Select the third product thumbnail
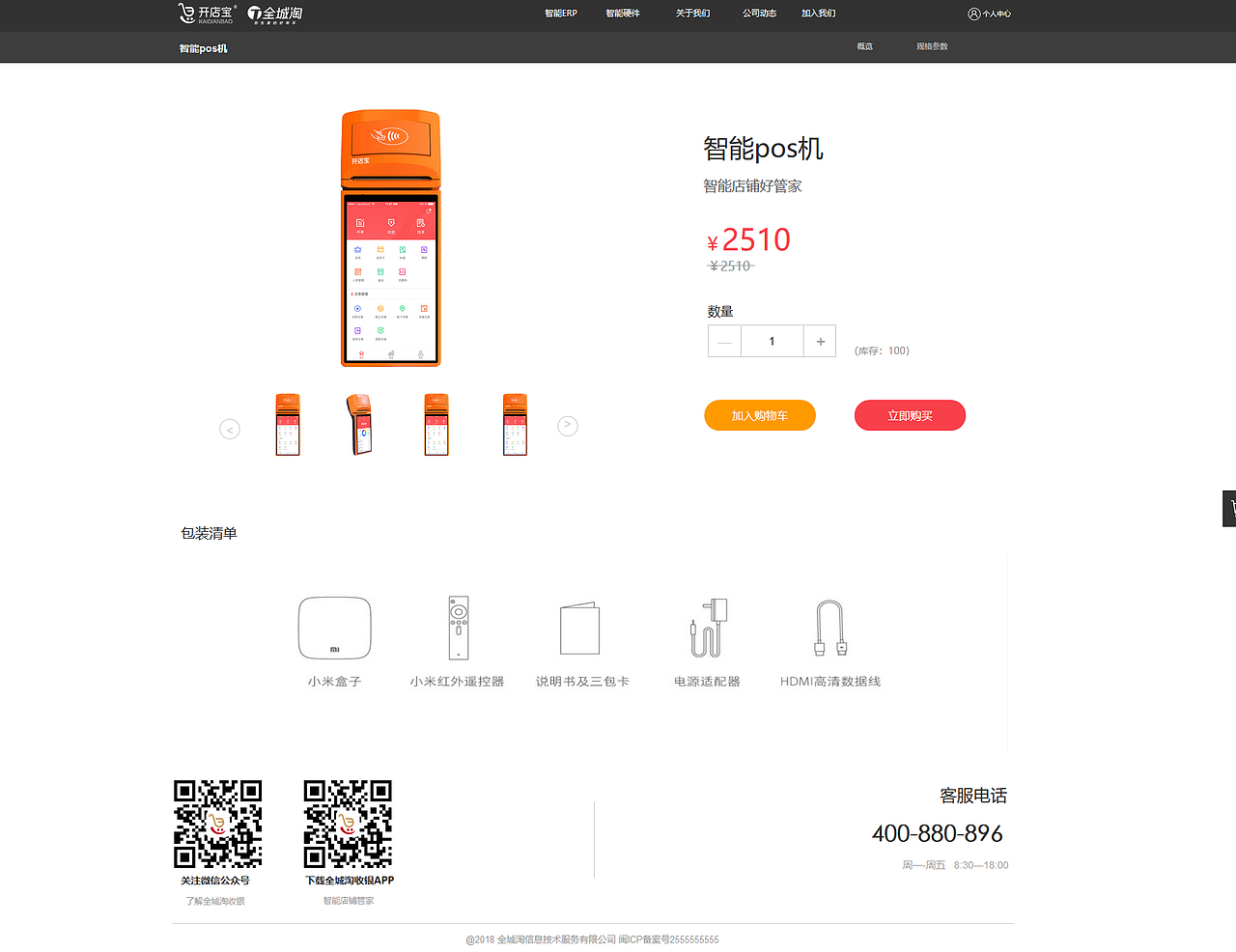Image resolution: width=1236 pixels, height=952 pixels. click(436, 425)
